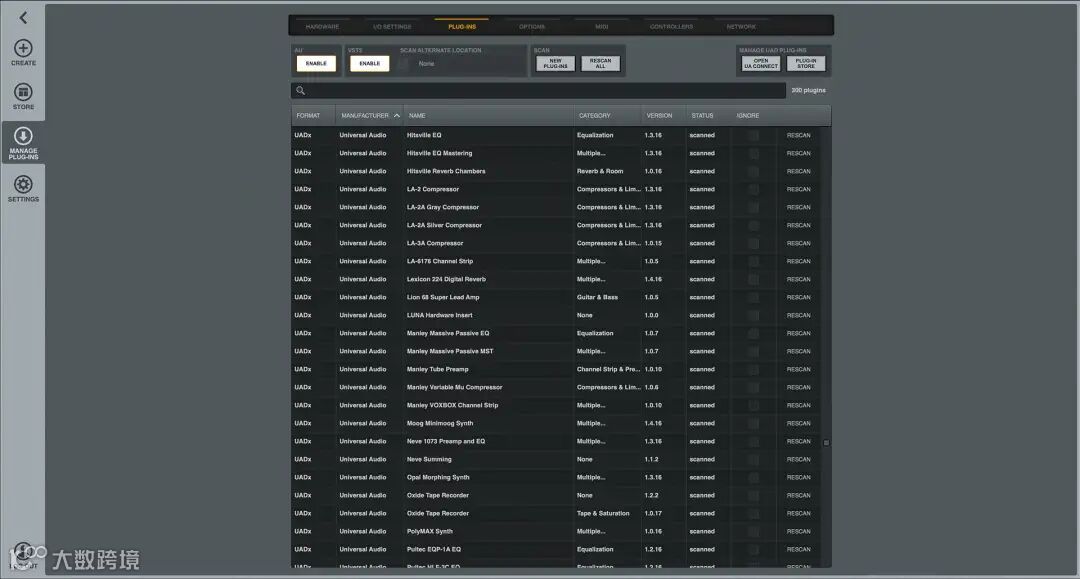1080x579 pixels.
Task: Tick Ignore checkbox for LUNA Hardware Insert
Action: click(x=754, y=315)
